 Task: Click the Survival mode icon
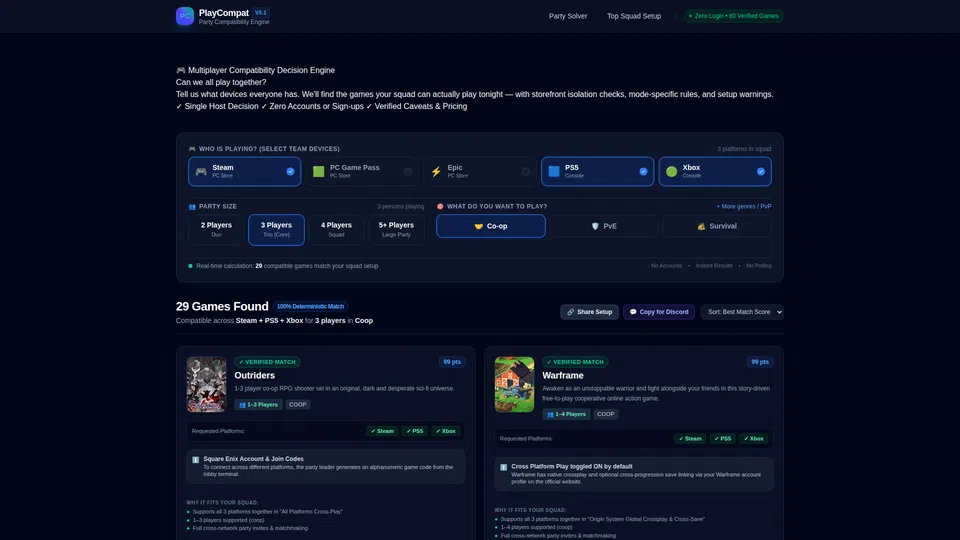tap(701, 226)
